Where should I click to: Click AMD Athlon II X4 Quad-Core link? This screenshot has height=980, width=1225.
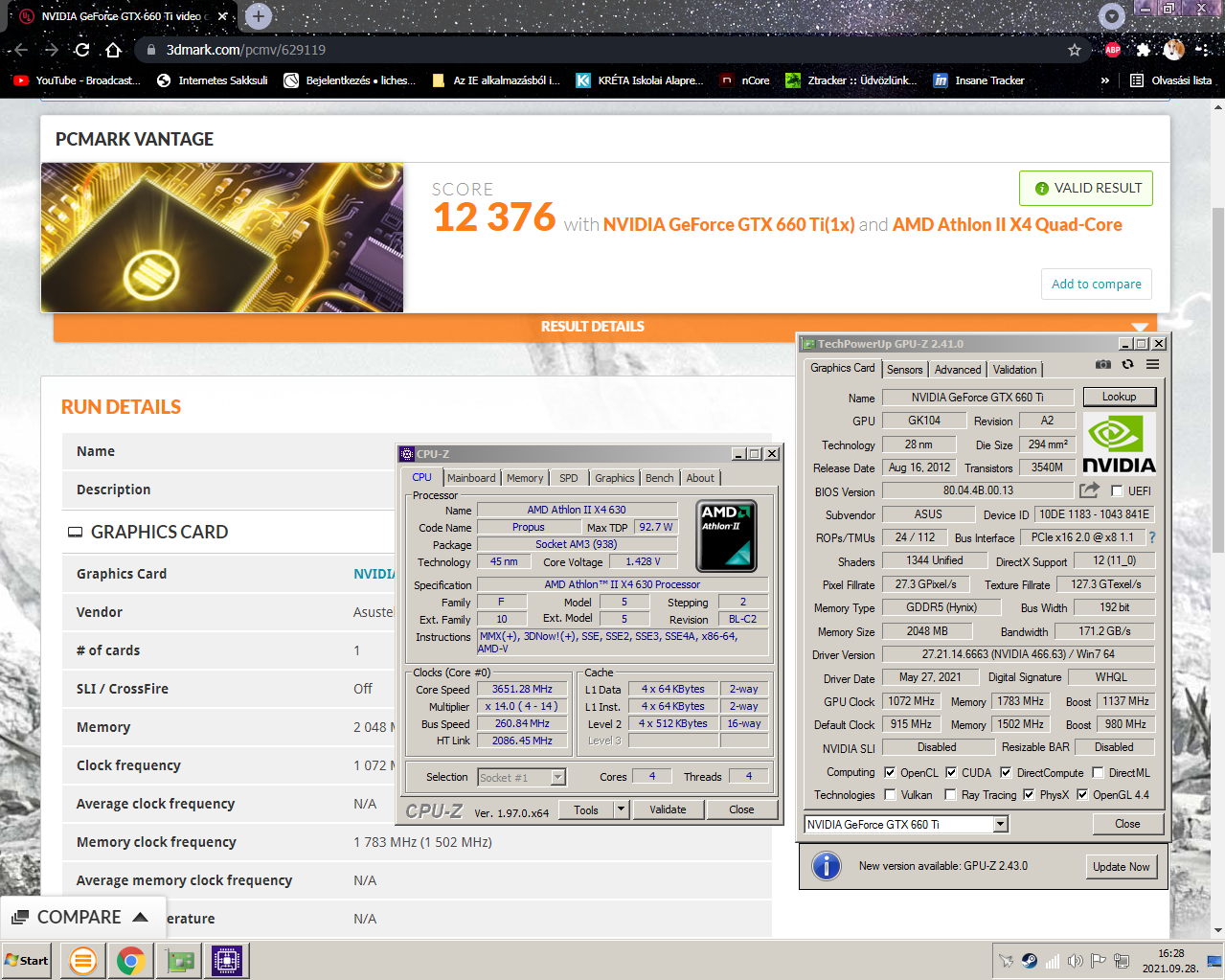click(1008, 225)
